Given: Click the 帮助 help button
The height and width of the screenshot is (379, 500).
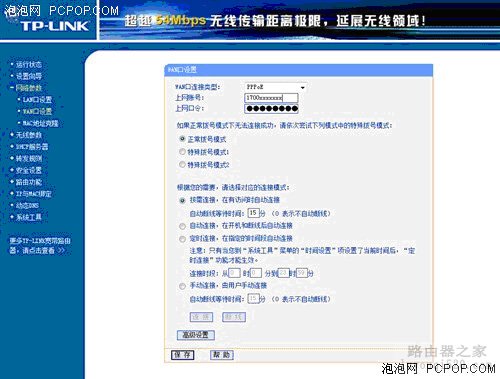Looking at the screenshot, I should pos(222,355).
